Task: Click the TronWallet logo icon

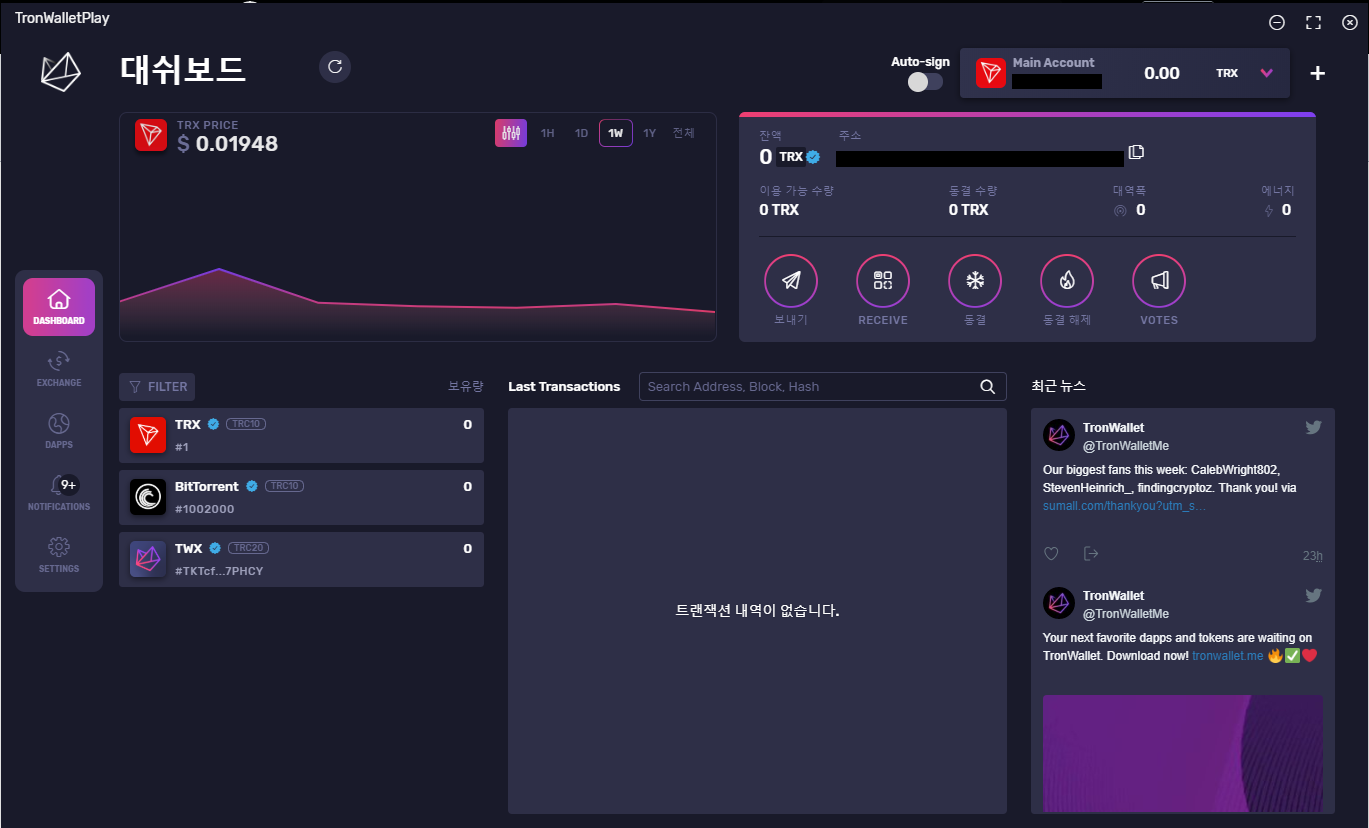Action: coord(60,72)
